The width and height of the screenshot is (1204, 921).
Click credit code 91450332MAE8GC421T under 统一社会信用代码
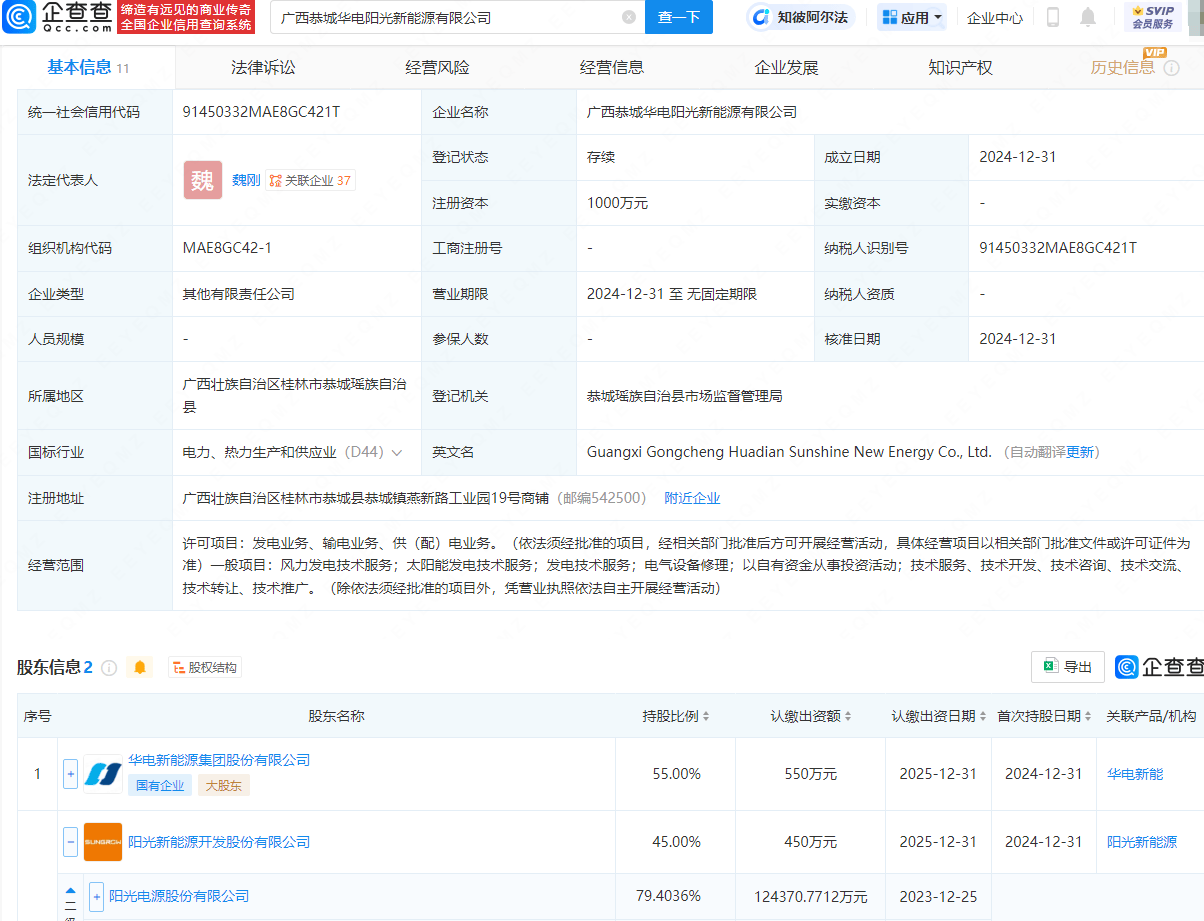click(x=262, y=112)
